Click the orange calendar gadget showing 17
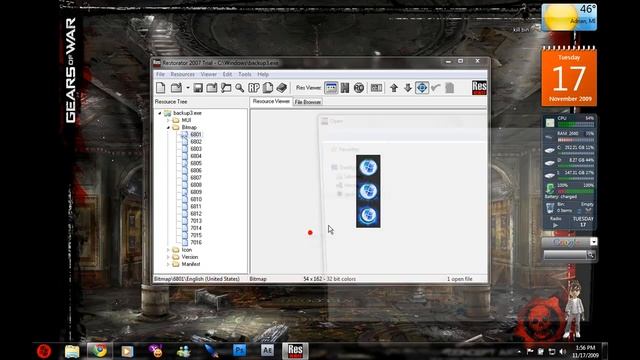The height and width of the screenshot is (360, 640). [569, 77]
